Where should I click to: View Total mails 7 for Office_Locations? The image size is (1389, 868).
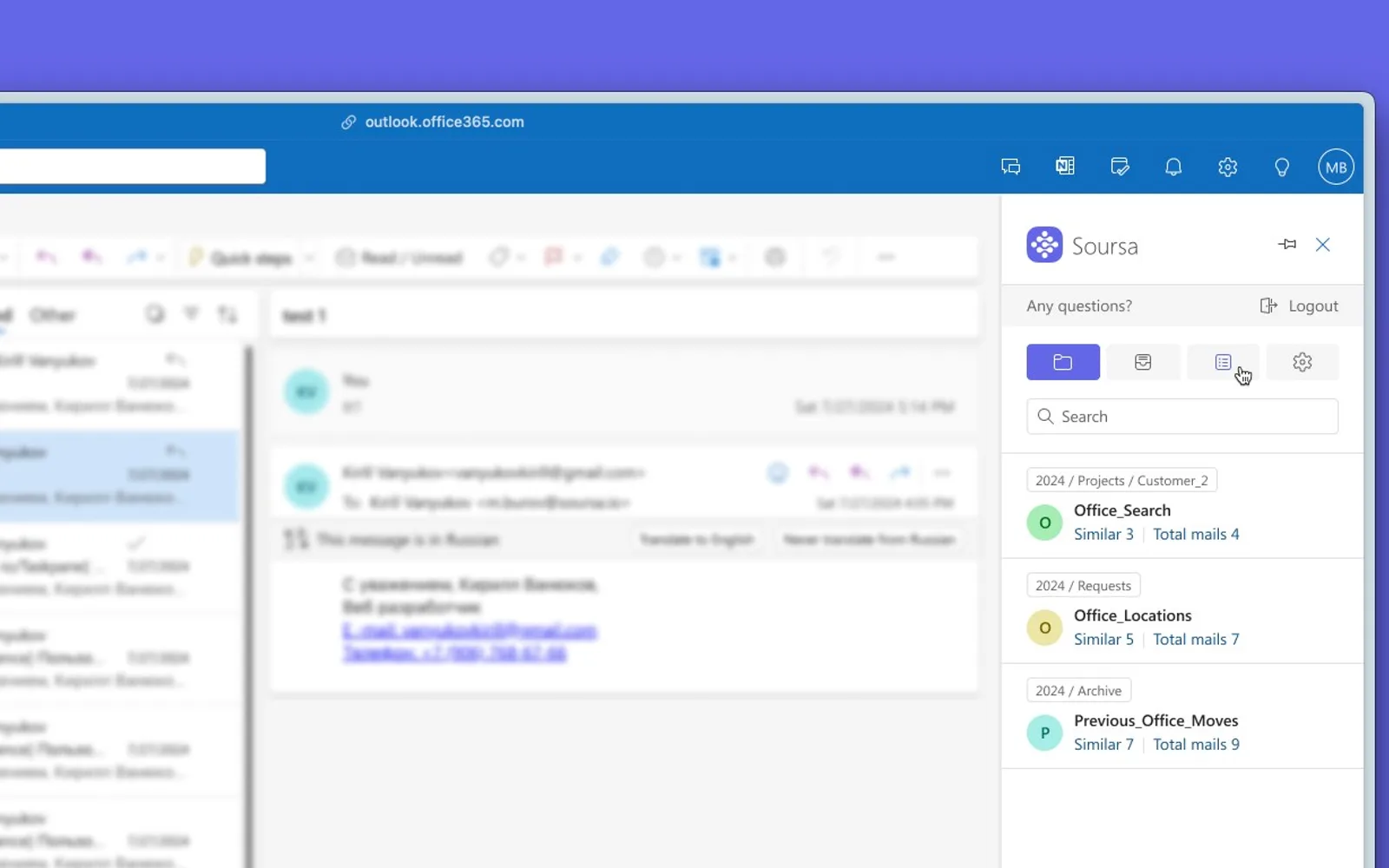tap(1196, 639)
